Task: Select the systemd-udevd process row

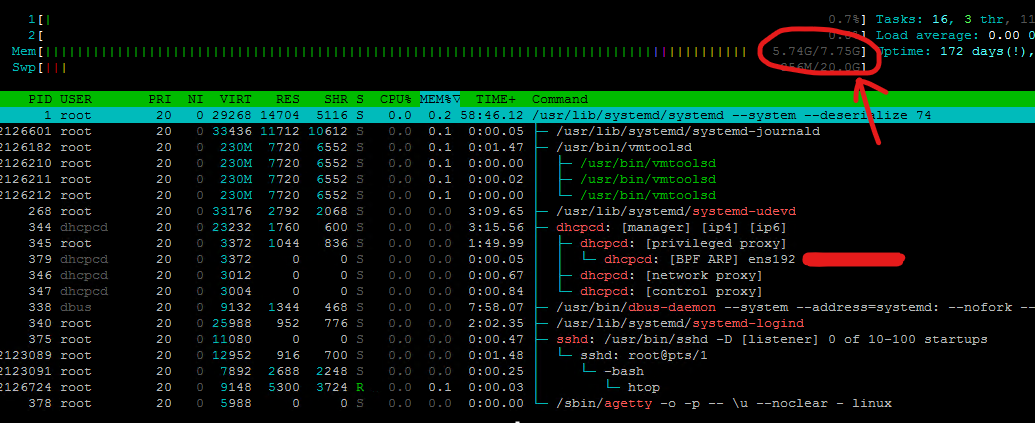Action: click(x=518, y=211)
